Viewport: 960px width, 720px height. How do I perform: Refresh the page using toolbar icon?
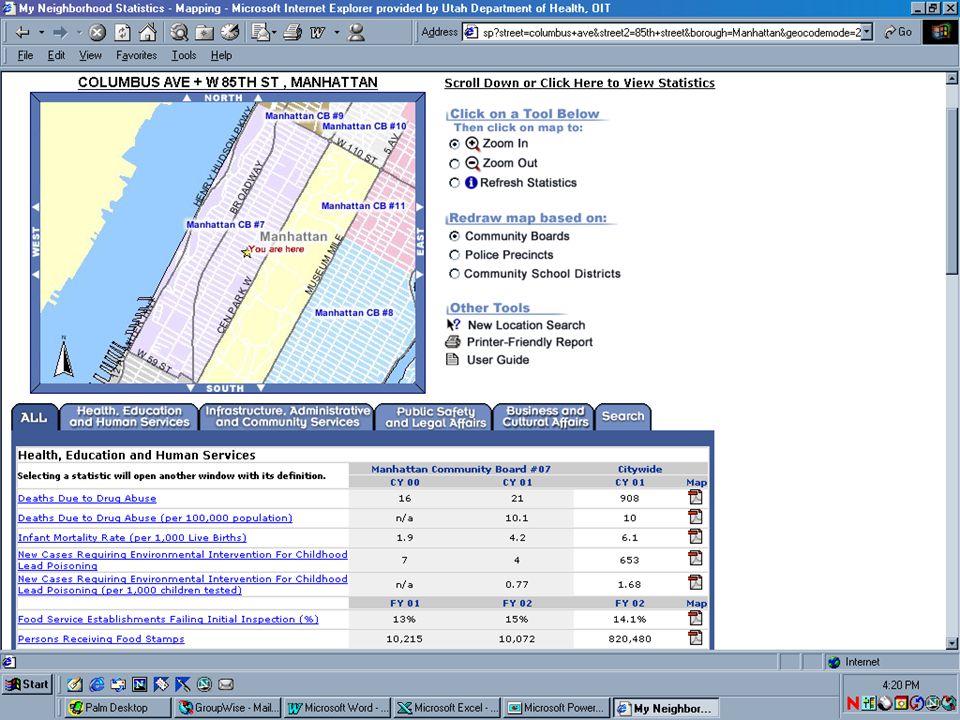(x=122, y=32)
